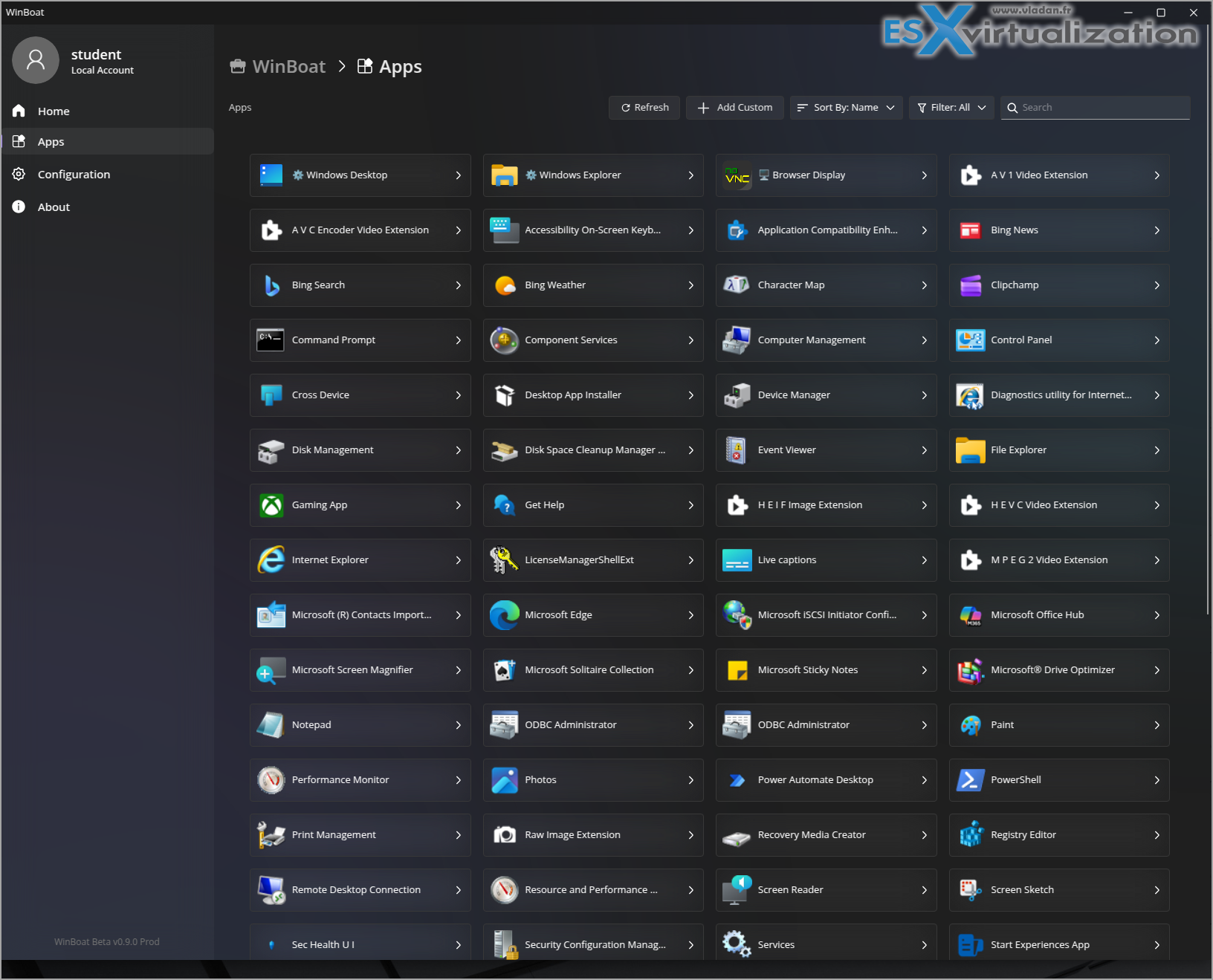Expand the Windows Desktop entry chevron
The height and width of the screenshot is (980, 1213).
[458, 175]
